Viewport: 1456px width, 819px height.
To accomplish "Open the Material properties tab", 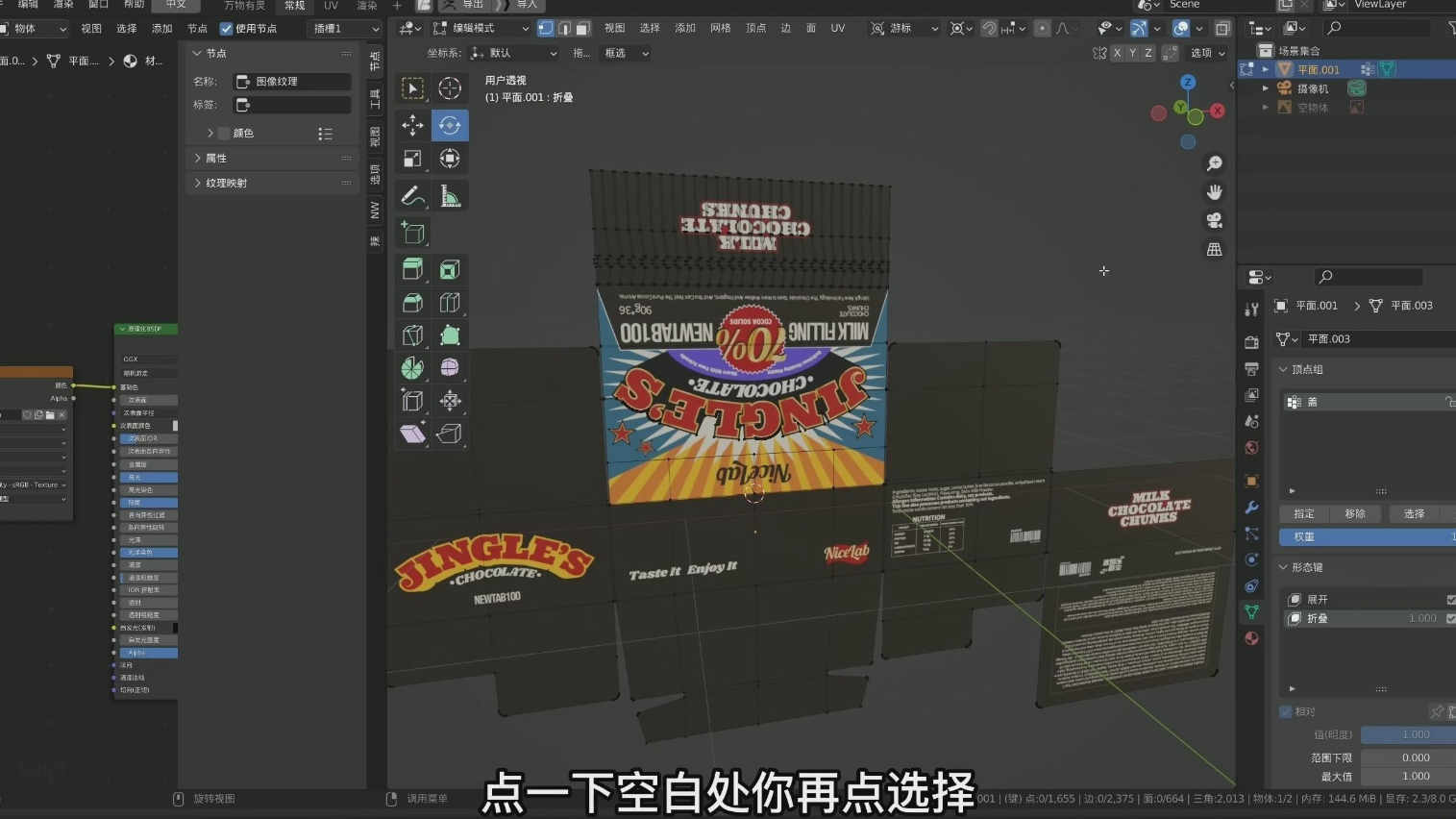I will point(1251,638).
